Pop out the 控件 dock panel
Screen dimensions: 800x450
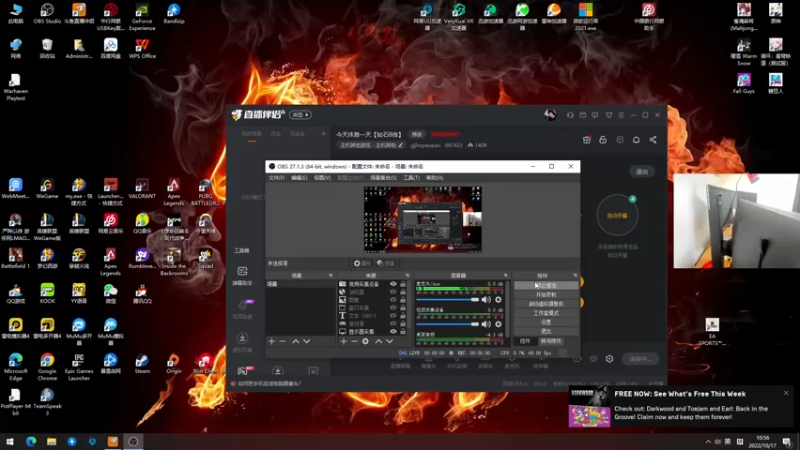(x=575, y=276)
